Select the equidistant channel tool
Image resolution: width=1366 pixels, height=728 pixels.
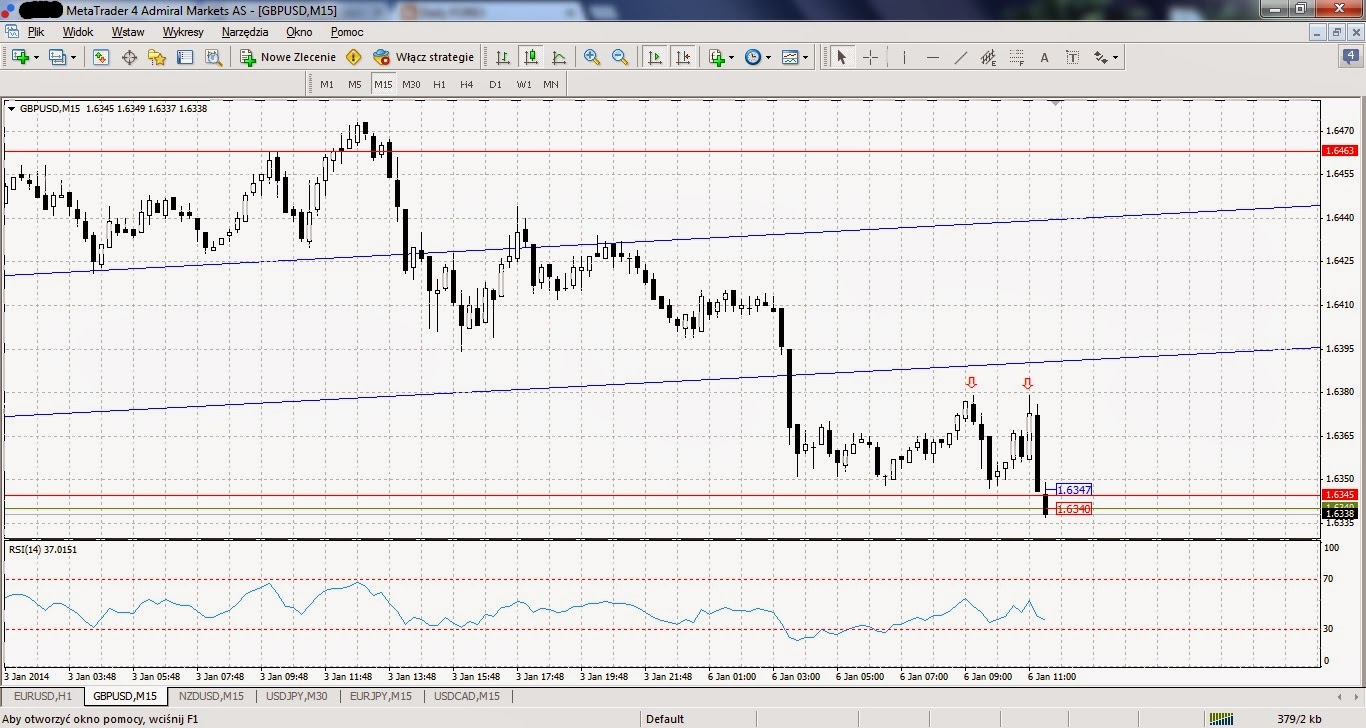(x=989, y=57)
